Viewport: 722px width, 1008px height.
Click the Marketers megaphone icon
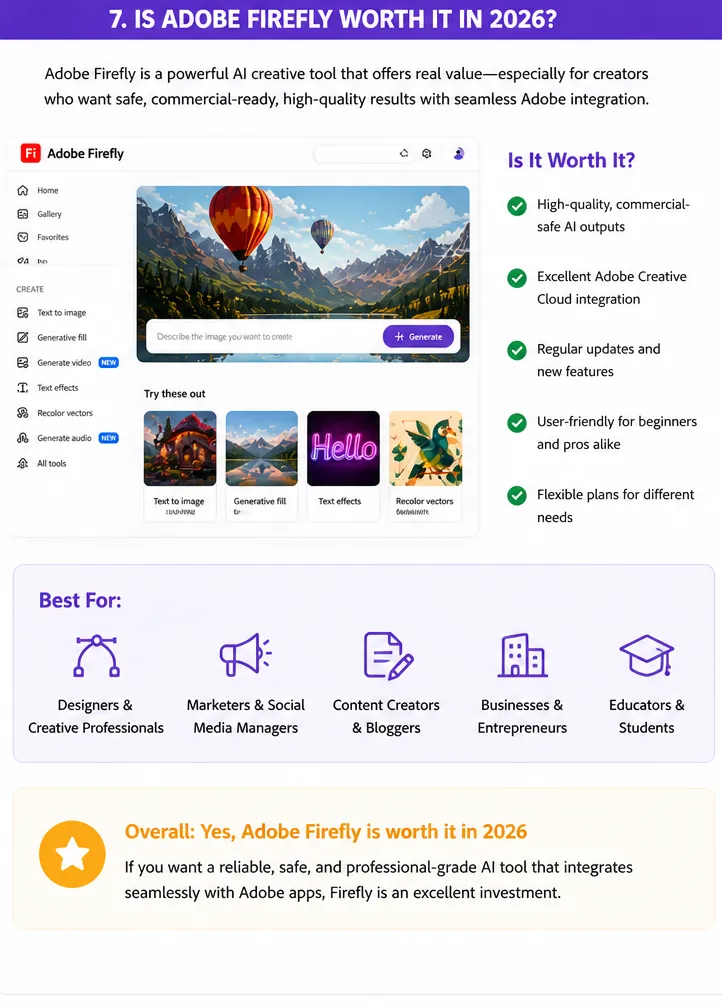pos(246,655)
